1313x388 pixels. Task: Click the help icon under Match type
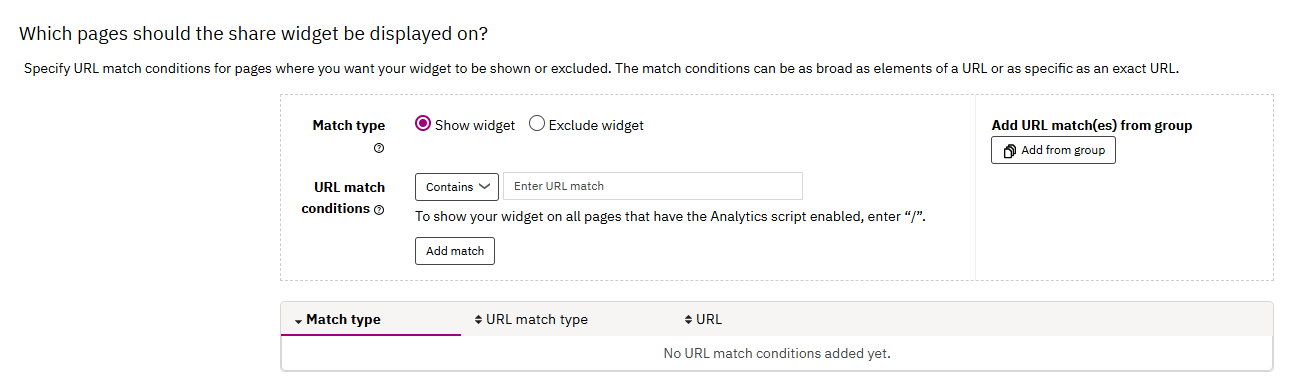coord(379,148)
